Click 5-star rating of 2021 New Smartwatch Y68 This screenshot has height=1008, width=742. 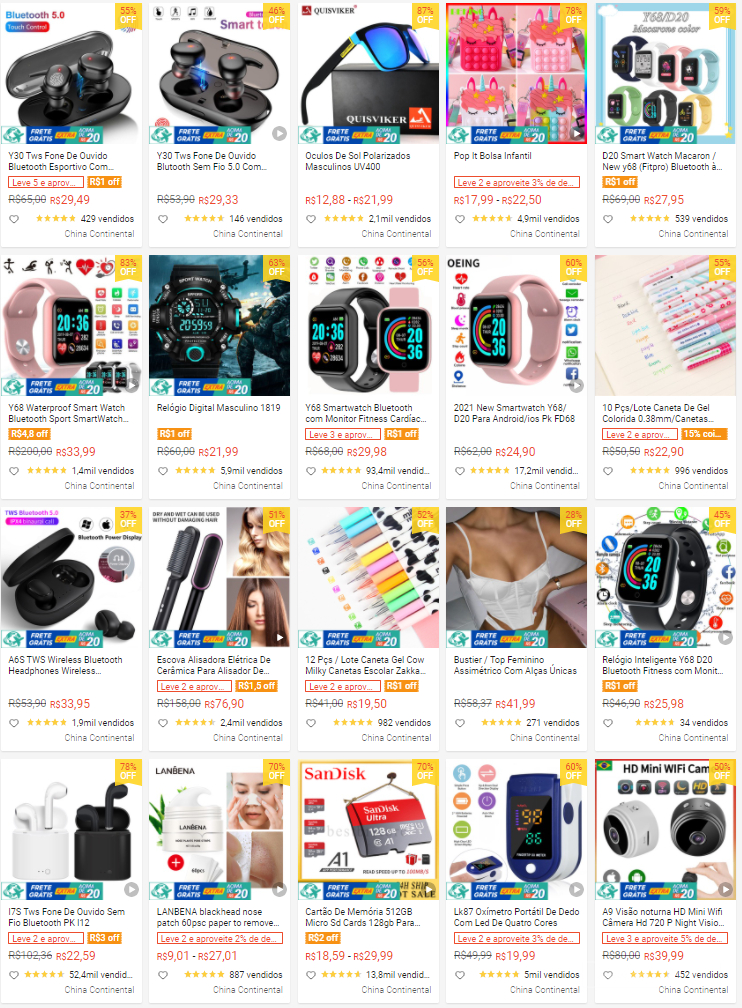489,471
